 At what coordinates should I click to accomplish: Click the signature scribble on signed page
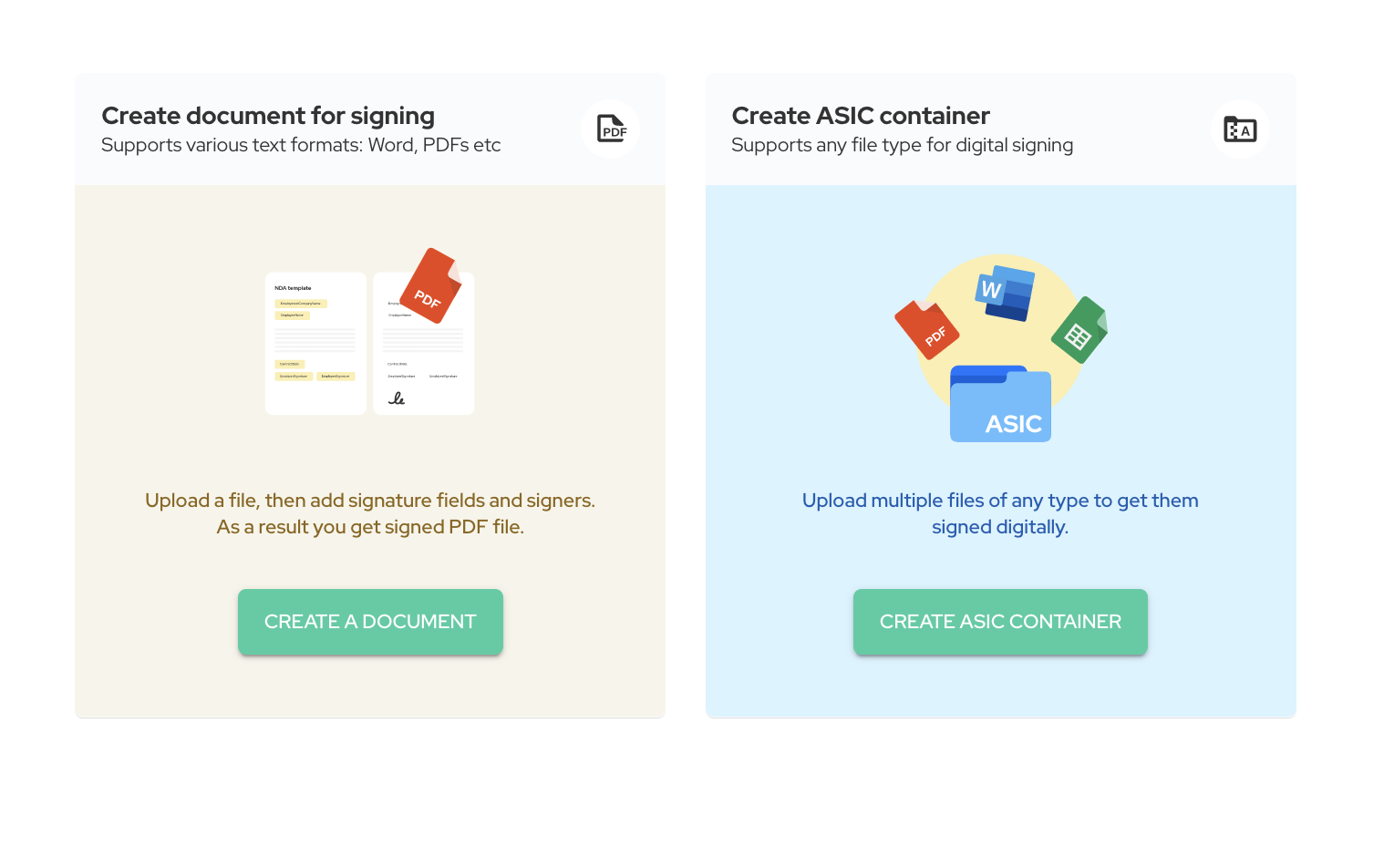pos(397,398)
